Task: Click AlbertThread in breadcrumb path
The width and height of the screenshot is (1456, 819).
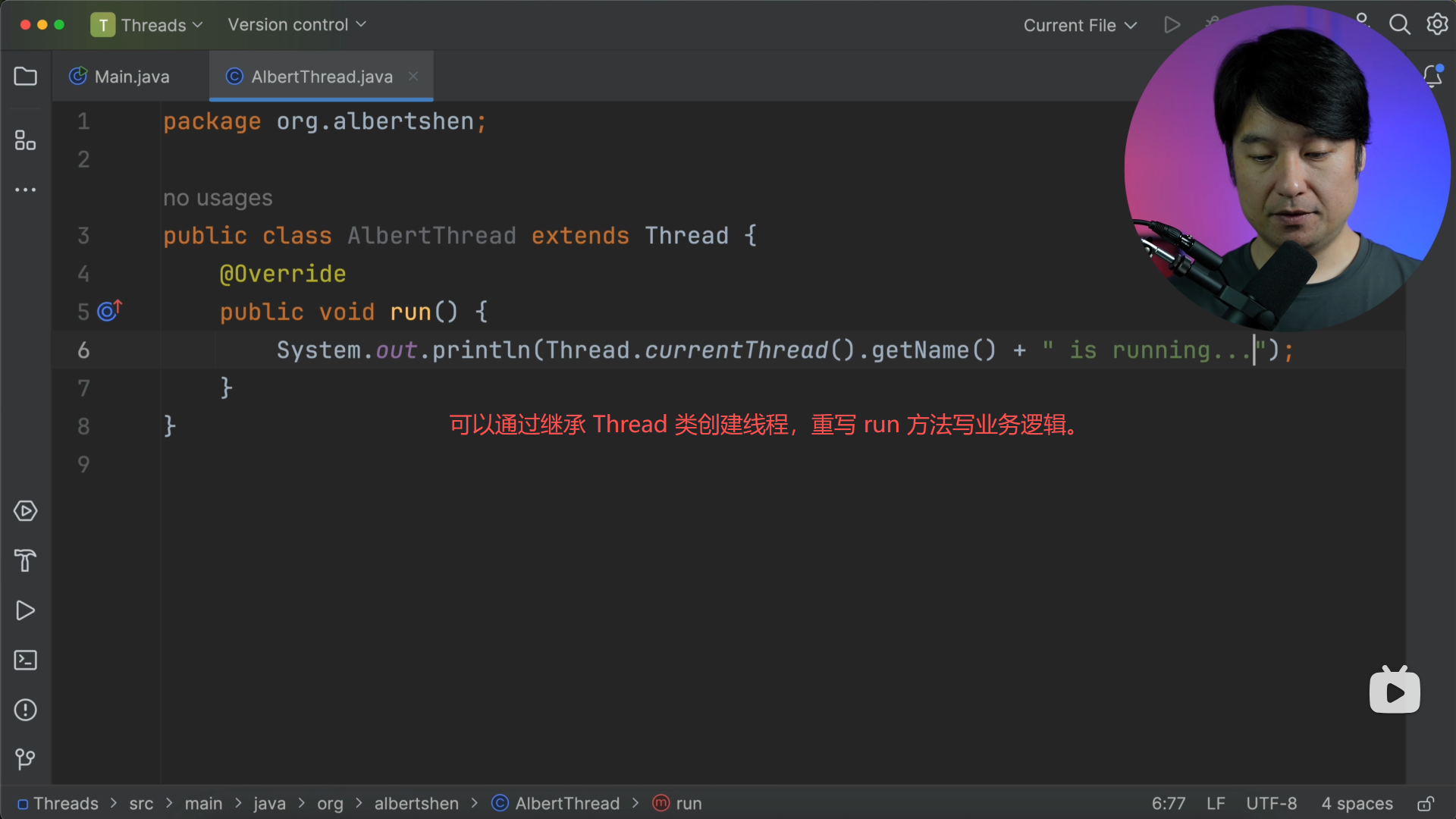Action: (x=566, y=804)
